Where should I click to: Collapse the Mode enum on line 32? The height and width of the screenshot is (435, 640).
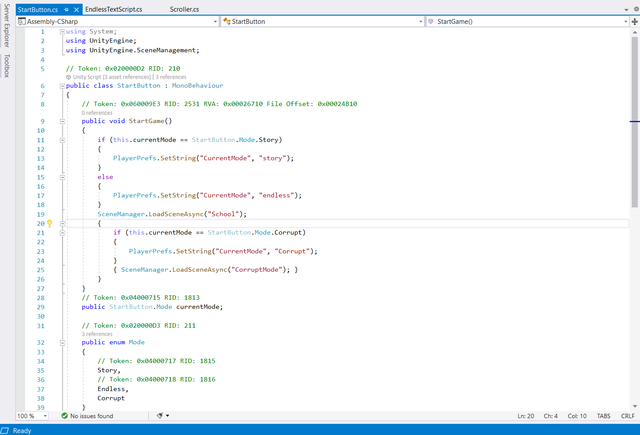(x=62, y=343)
